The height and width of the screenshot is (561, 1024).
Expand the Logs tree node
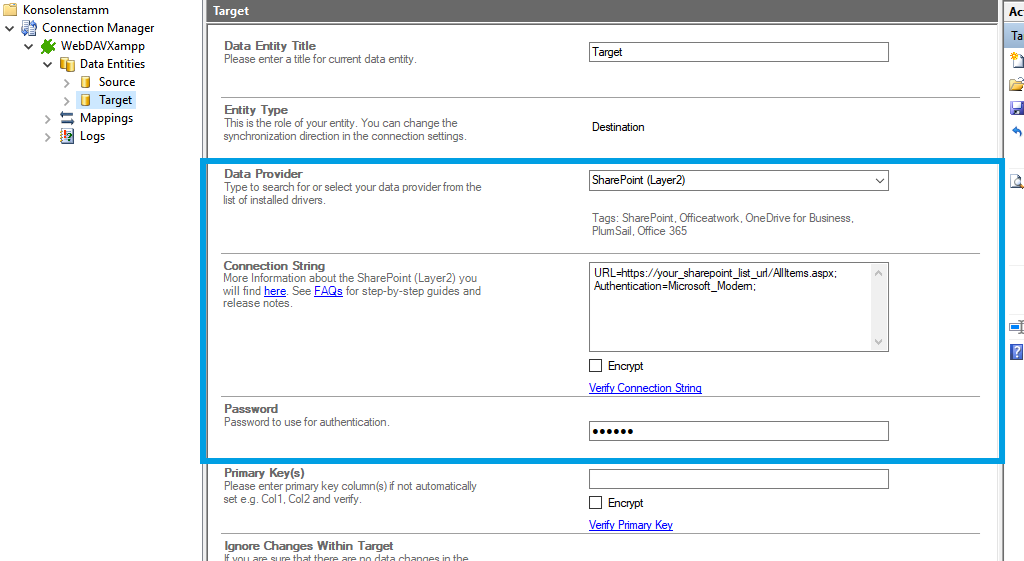coord(48,137)
